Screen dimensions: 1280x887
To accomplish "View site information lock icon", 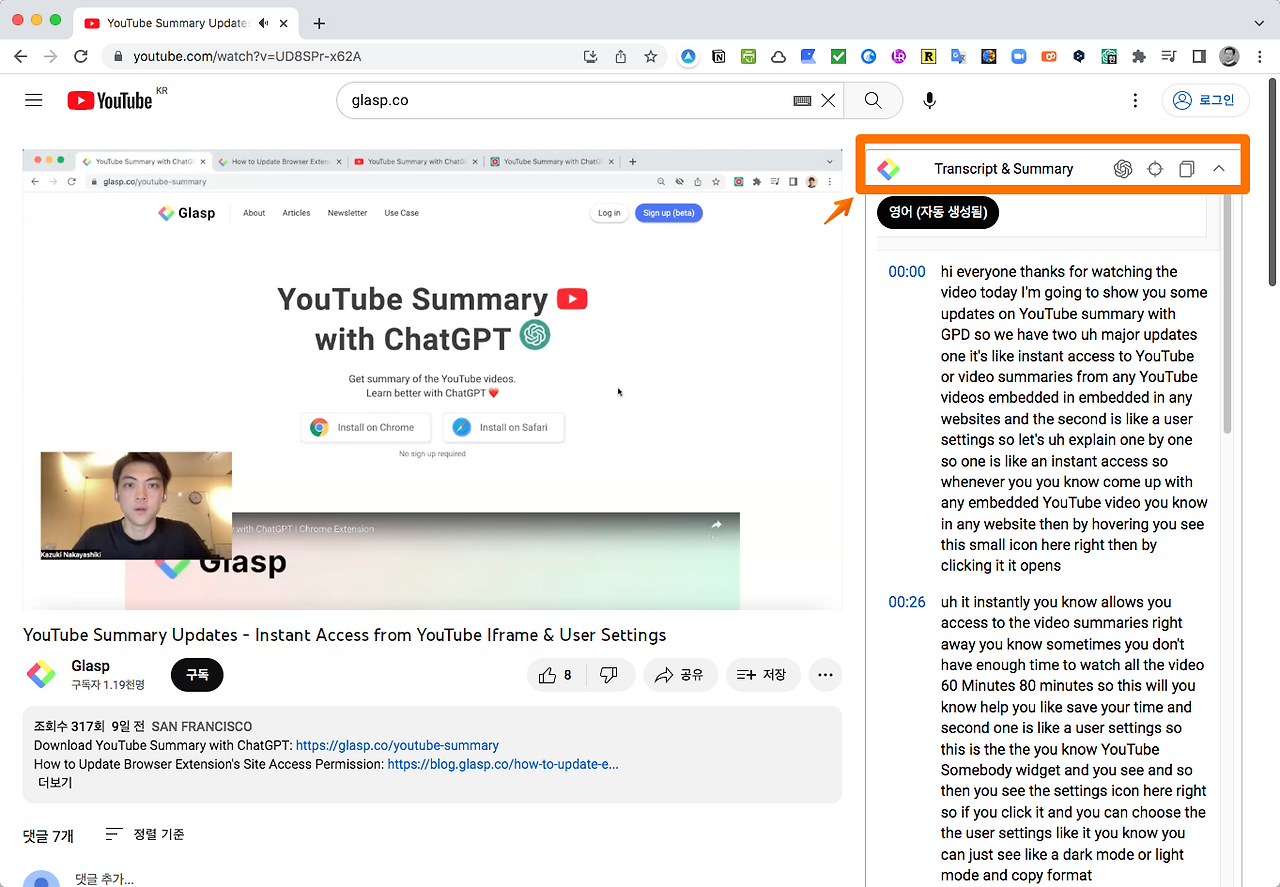I will 118,56.
